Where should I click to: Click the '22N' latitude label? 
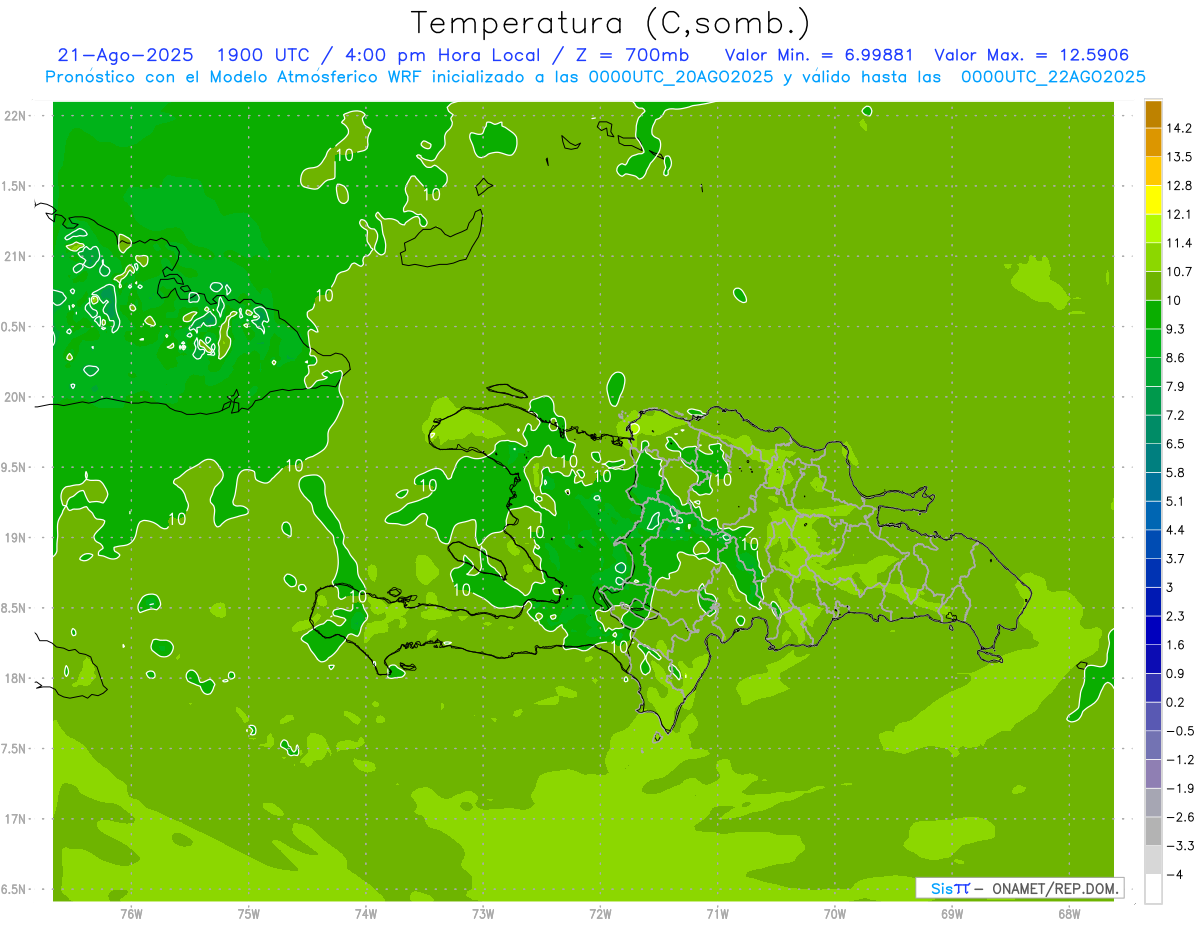point(15,116)
